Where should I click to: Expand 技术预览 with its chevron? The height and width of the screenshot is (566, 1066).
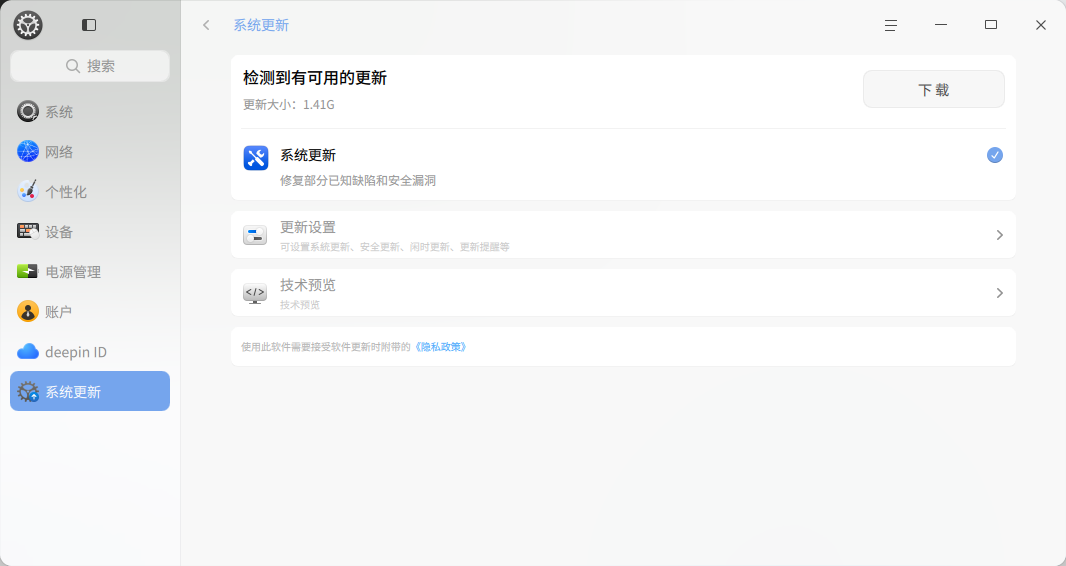point(999,293)
